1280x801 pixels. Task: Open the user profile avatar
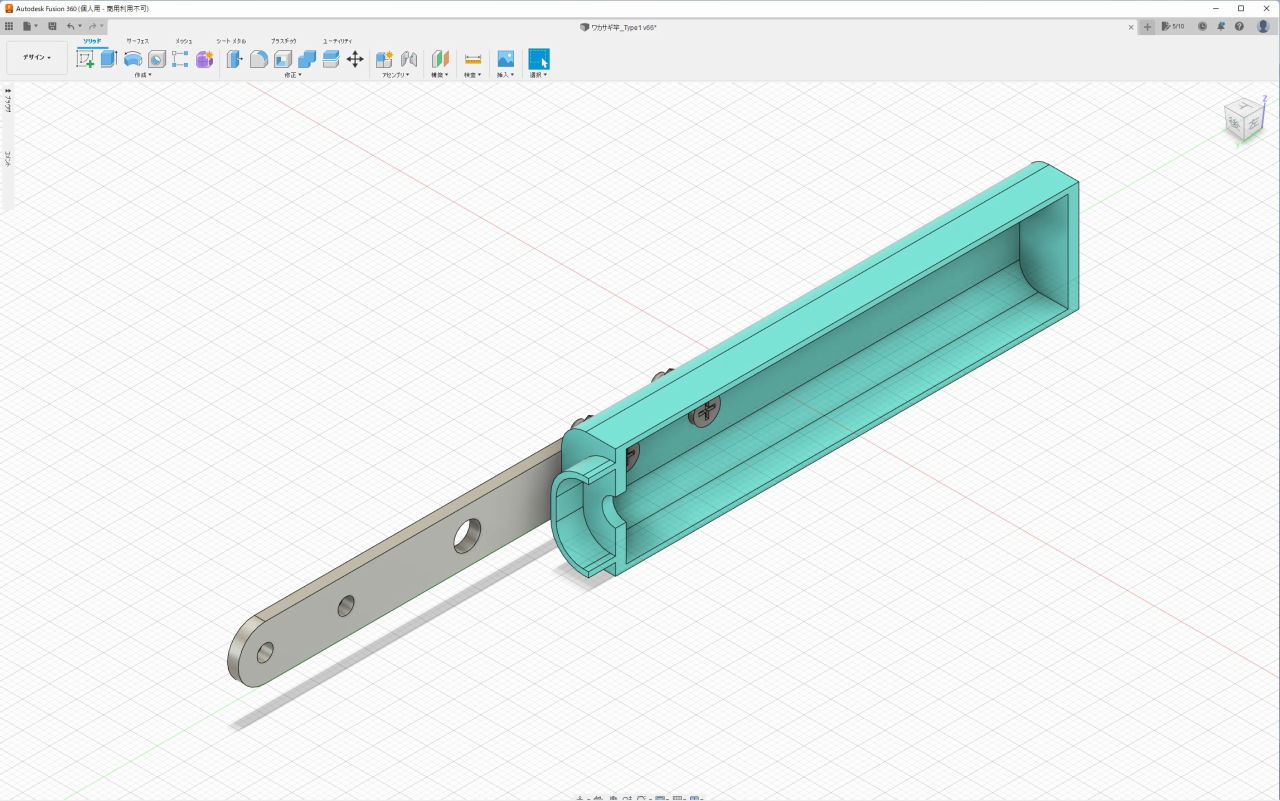point(1263,27)
